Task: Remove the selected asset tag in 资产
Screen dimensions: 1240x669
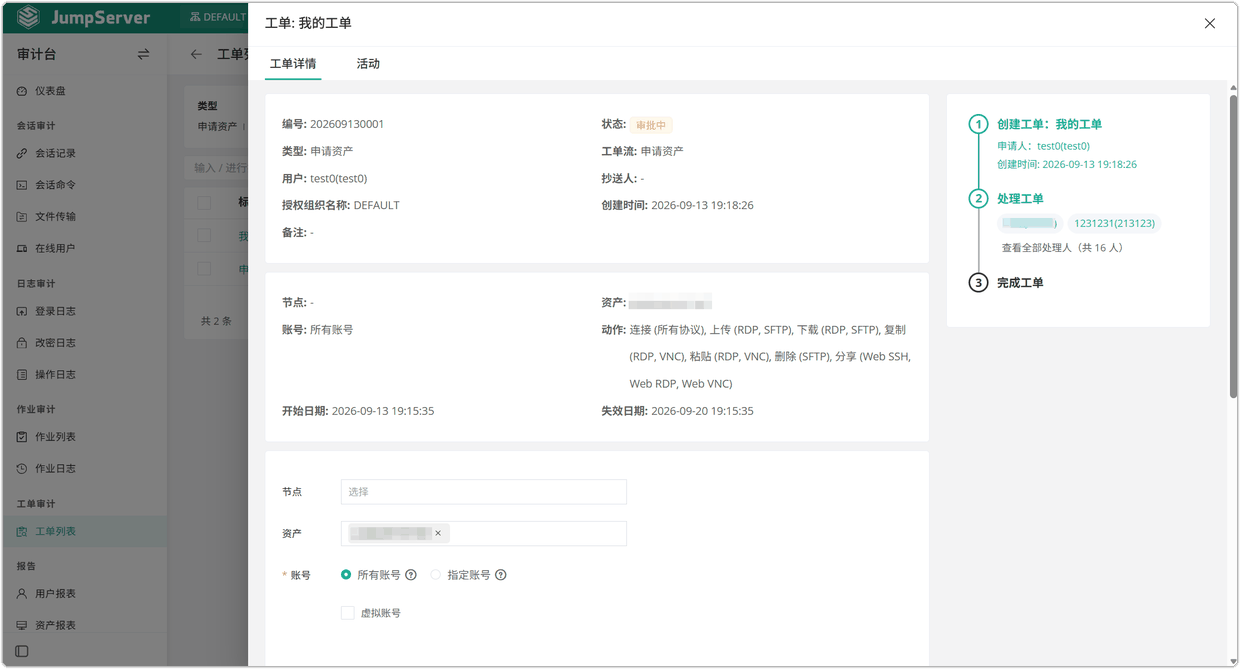Action: pos(438,533)
